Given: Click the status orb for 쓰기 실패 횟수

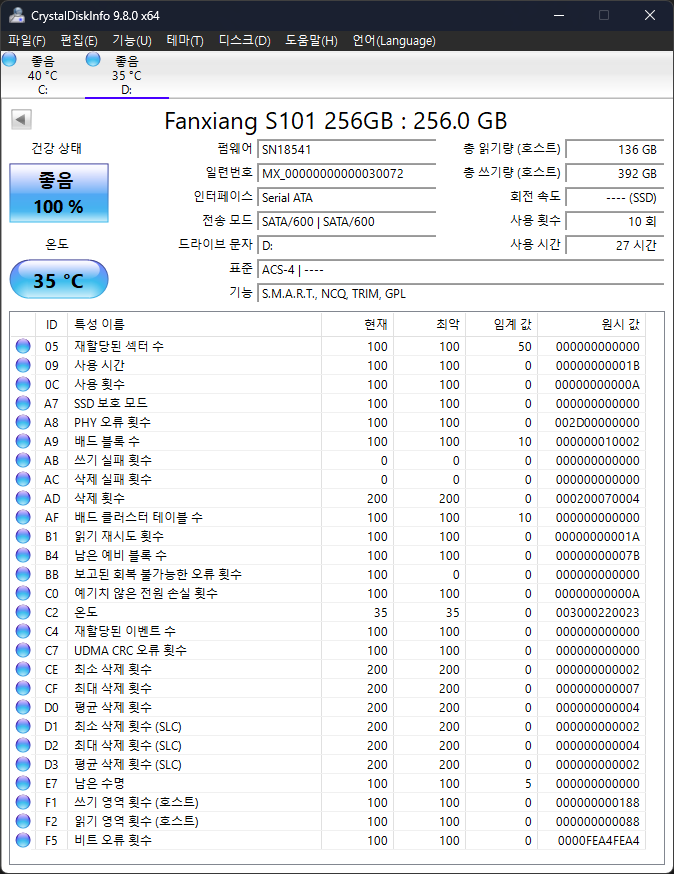Looking at the screenshot, I should coord(23,460).
